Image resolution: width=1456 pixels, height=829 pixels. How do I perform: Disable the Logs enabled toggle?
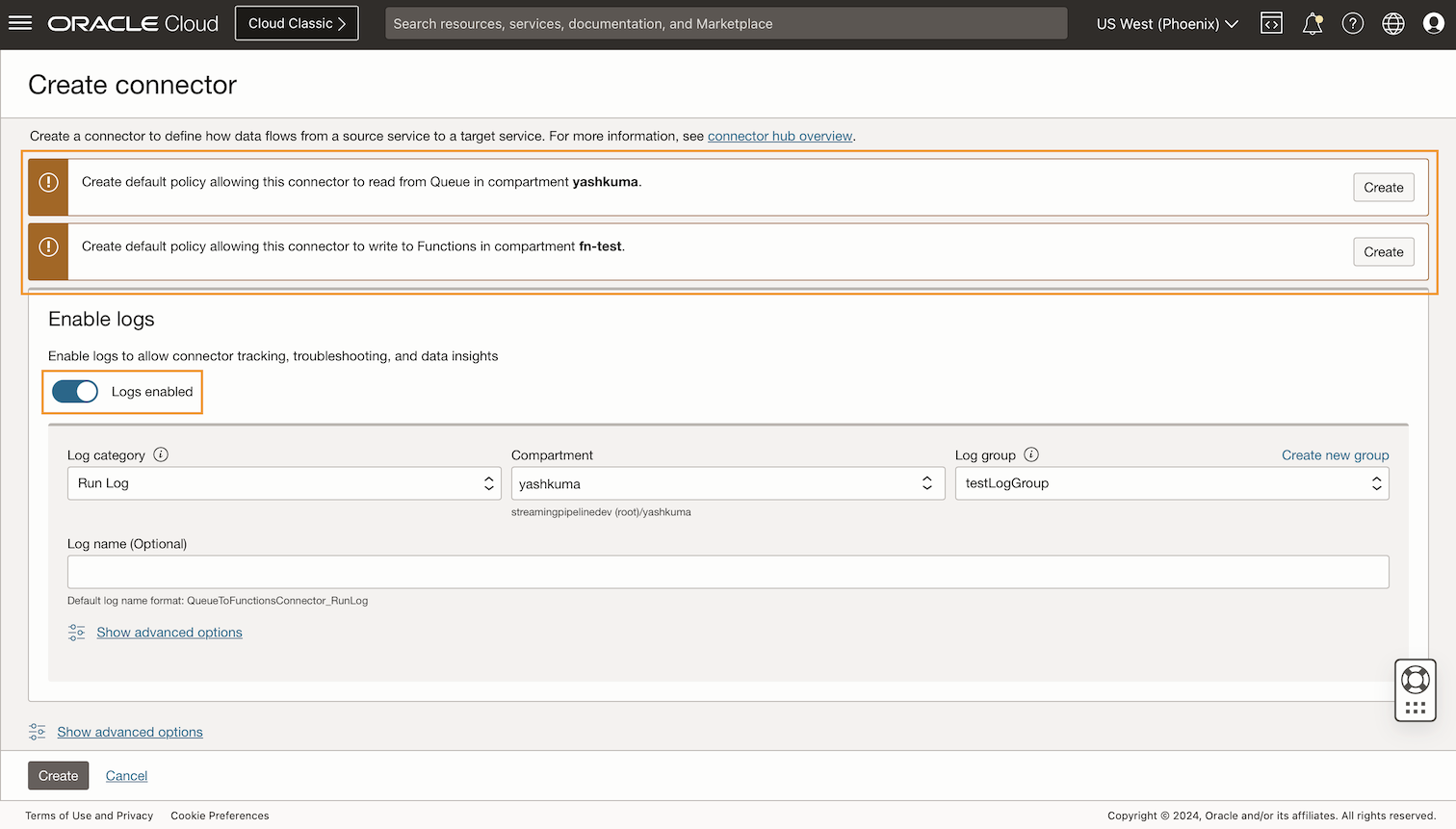click(75, 391)
